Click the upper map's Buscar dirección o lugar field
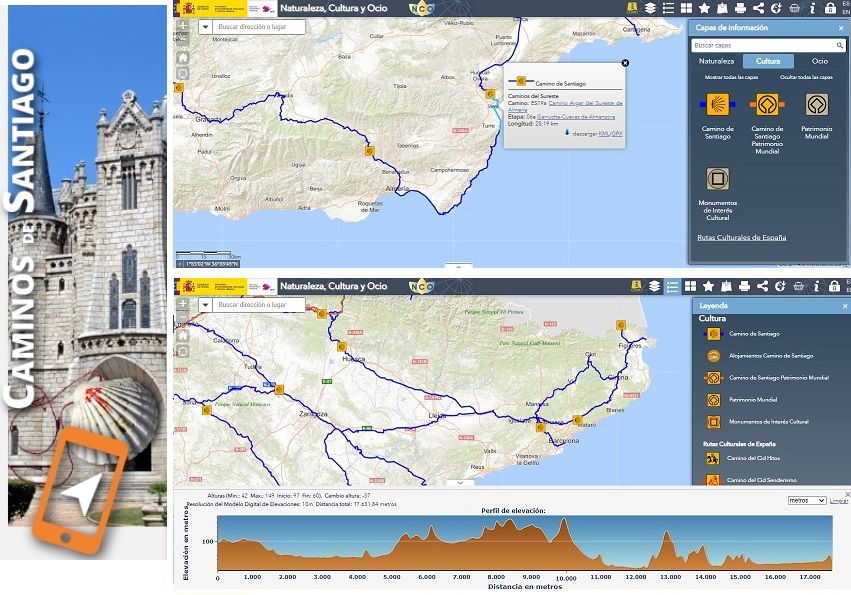 click(x=258, y=27)
